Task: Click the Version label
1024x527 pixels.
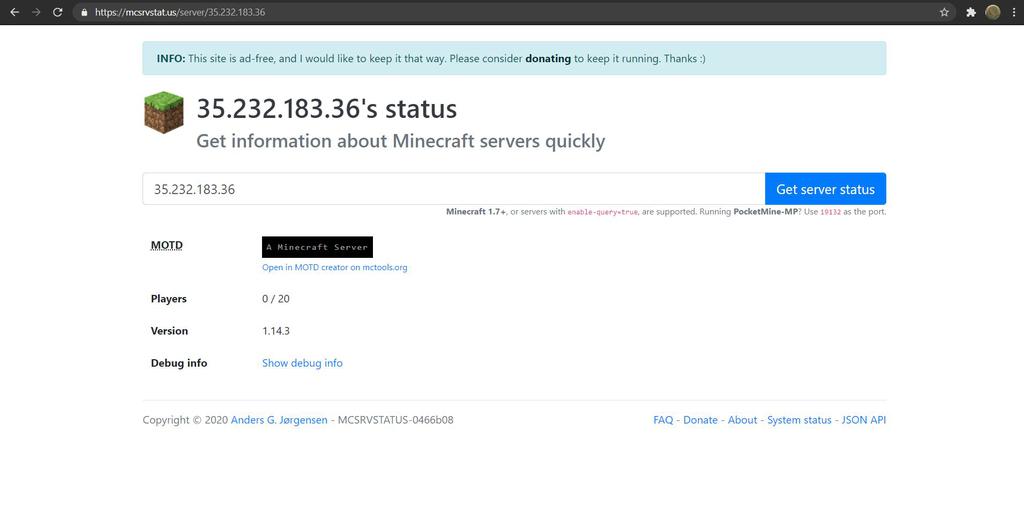Action: [169, 331]
